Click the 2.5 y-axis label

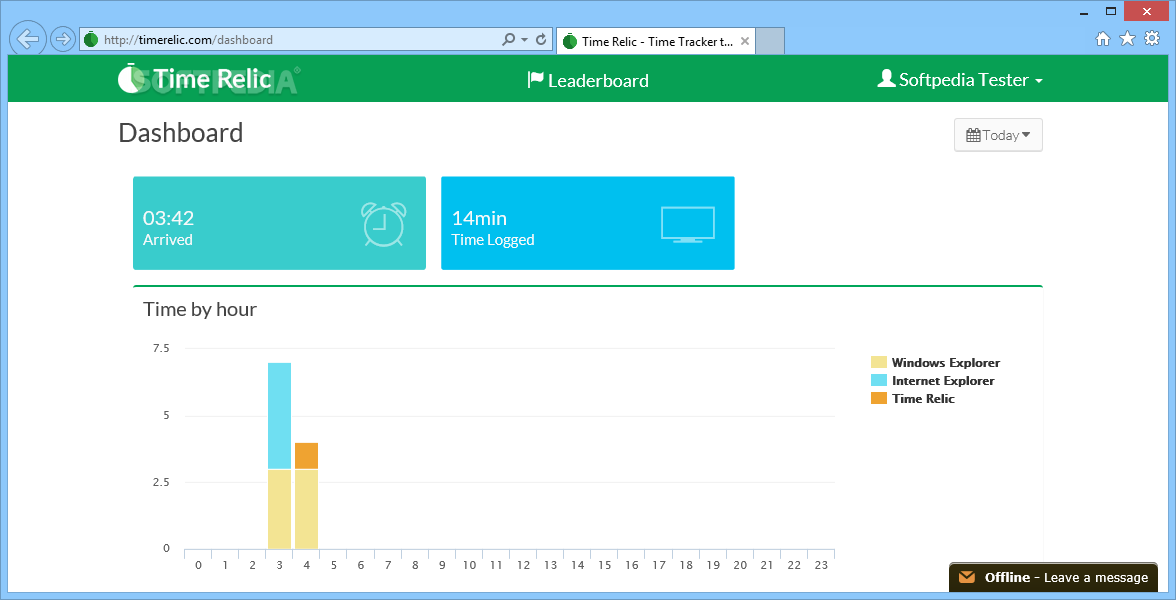click(161, 482)
